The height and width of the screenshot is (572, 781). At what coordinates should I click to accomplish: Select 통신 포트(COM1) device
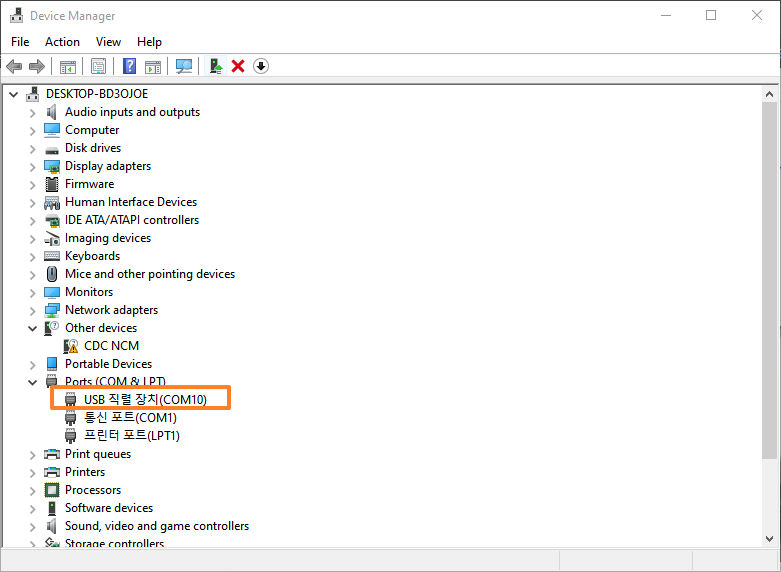[130, 418]
